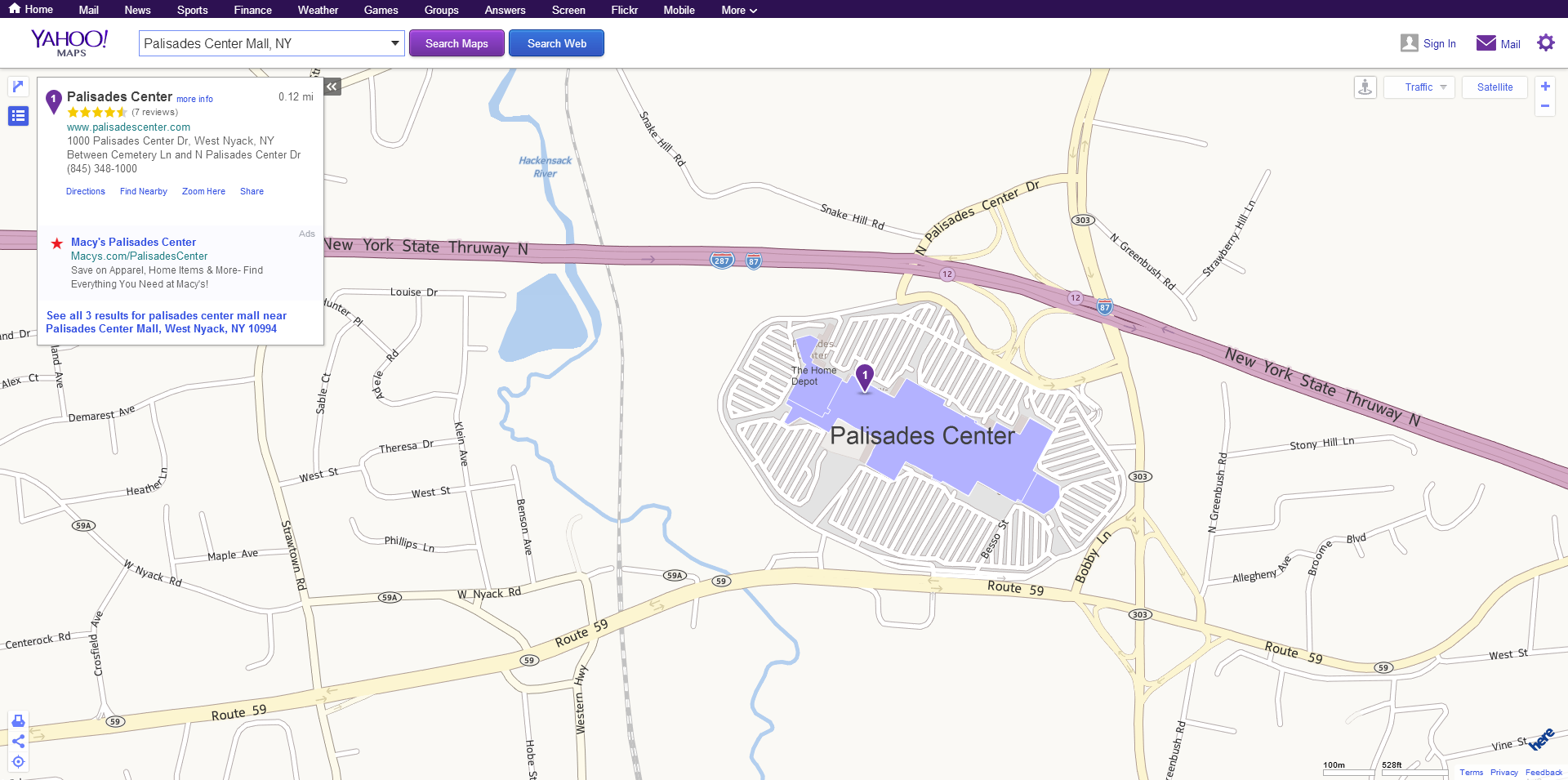Screen dimensions: 1568x780
Task: Click the Search Maps button
Action: 457,43
